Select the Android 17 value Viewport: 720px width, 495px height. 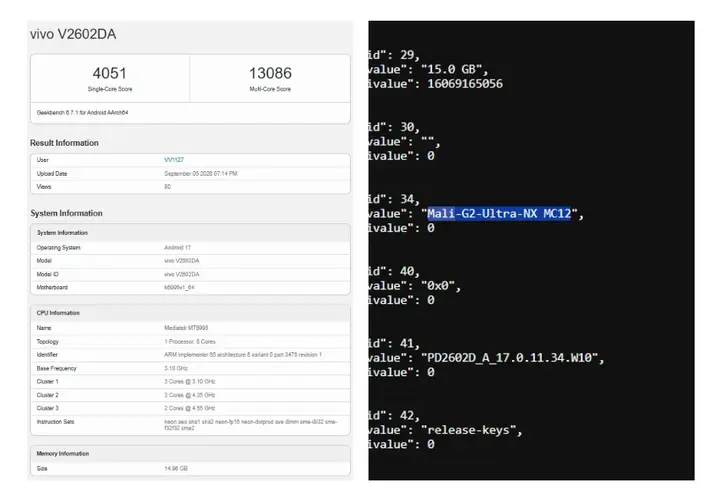pos(177,248)
